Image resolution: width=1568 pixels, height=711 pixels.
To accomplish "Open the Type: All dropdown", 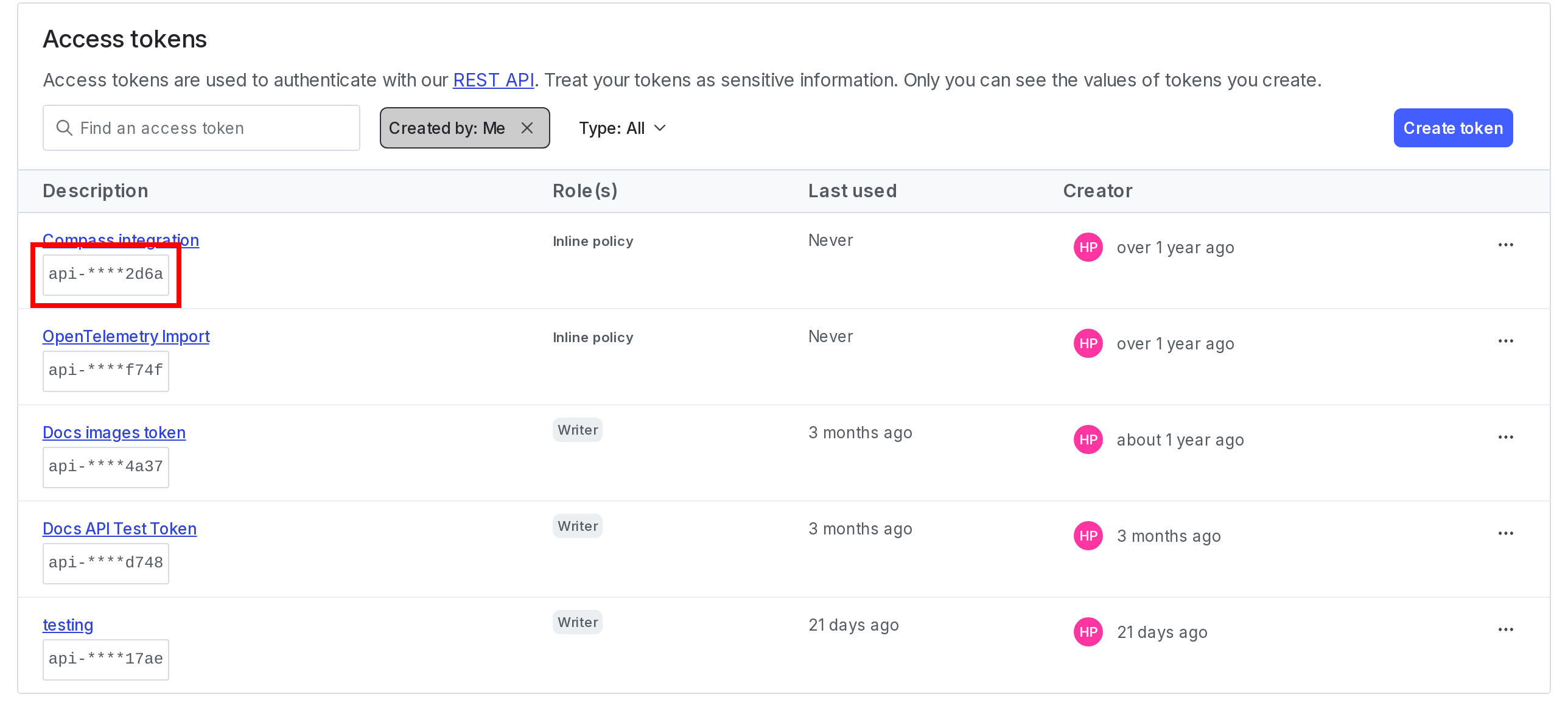I will point(622,128).
